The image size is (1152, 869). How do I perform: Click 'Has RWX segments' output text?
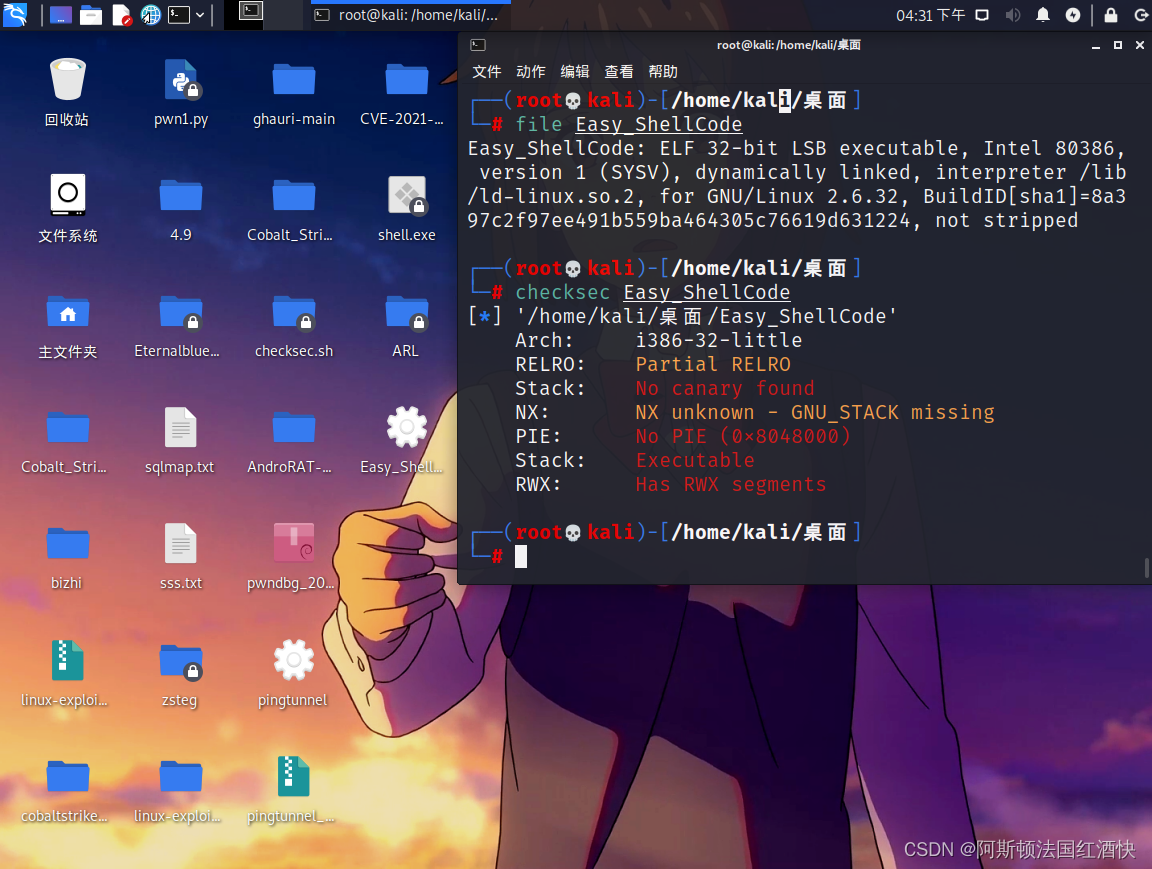730,484
